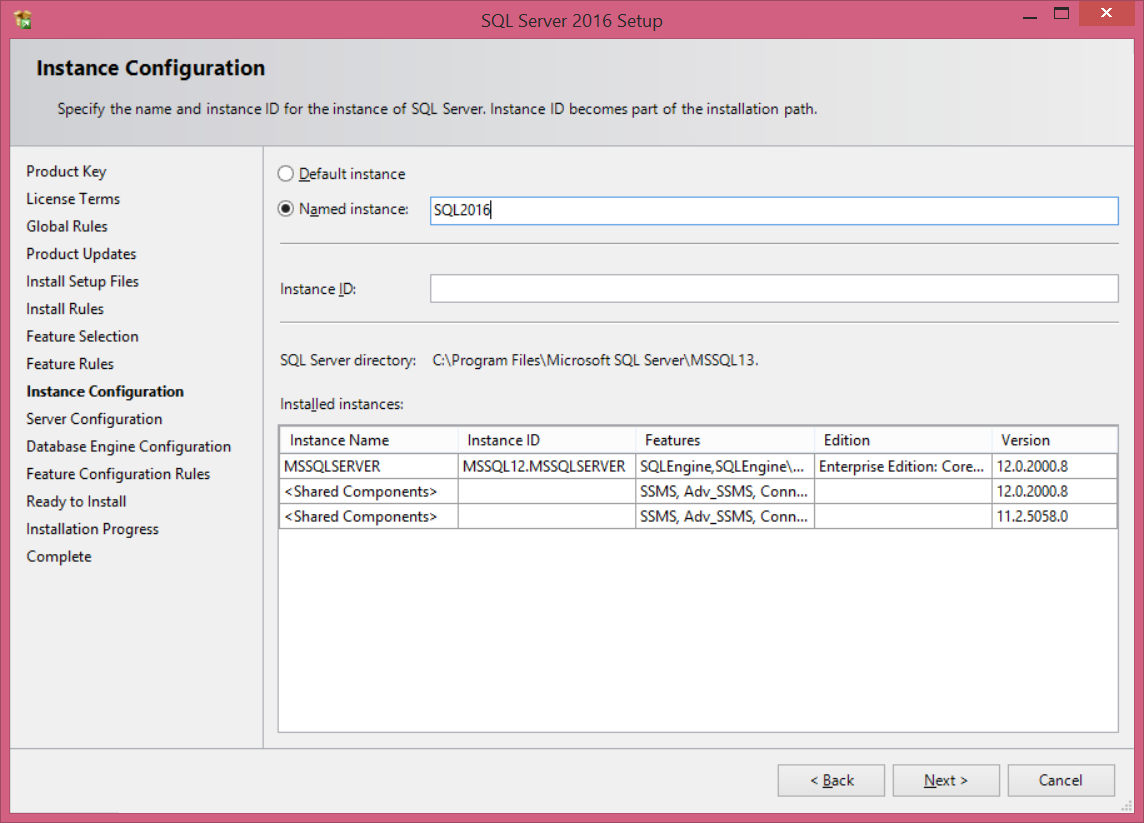Sort by Features column header

(x=724, y=440)
